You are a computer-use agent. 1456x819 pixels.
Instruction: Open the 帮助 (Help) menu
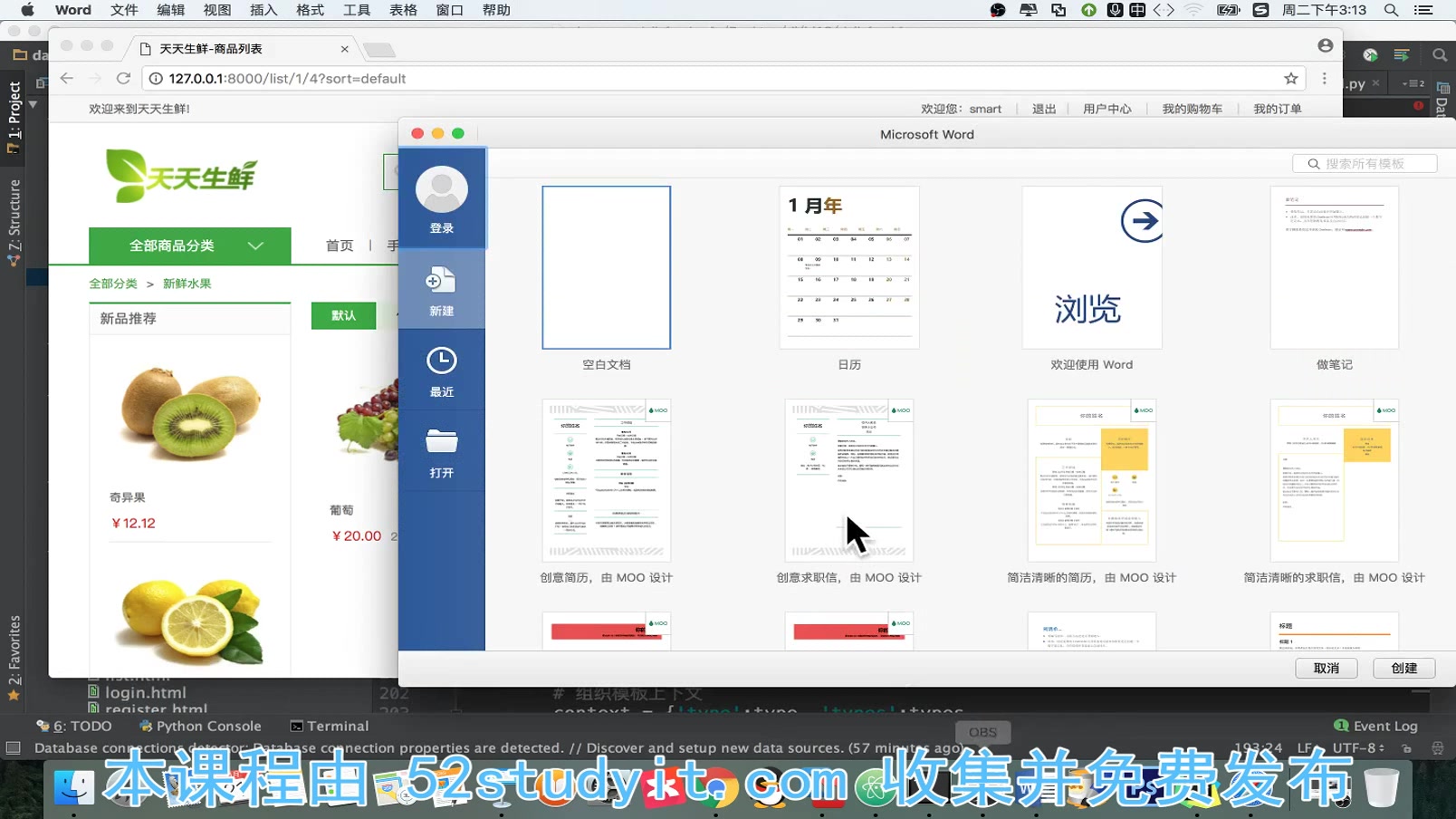[x=496, y=10]
